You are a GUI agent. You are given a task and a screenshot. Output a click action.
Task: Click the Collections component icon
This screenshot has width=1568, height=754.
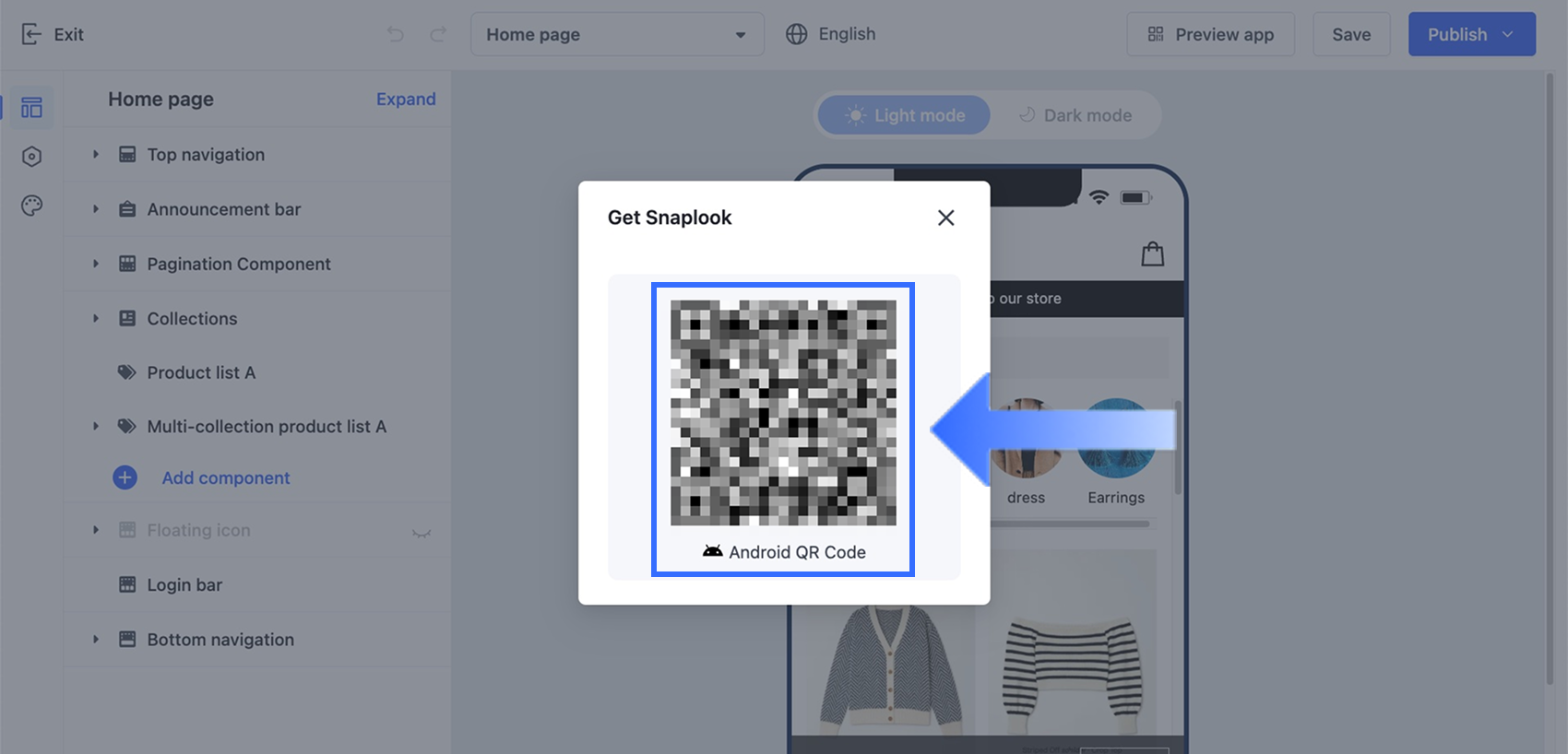(127, 318)
